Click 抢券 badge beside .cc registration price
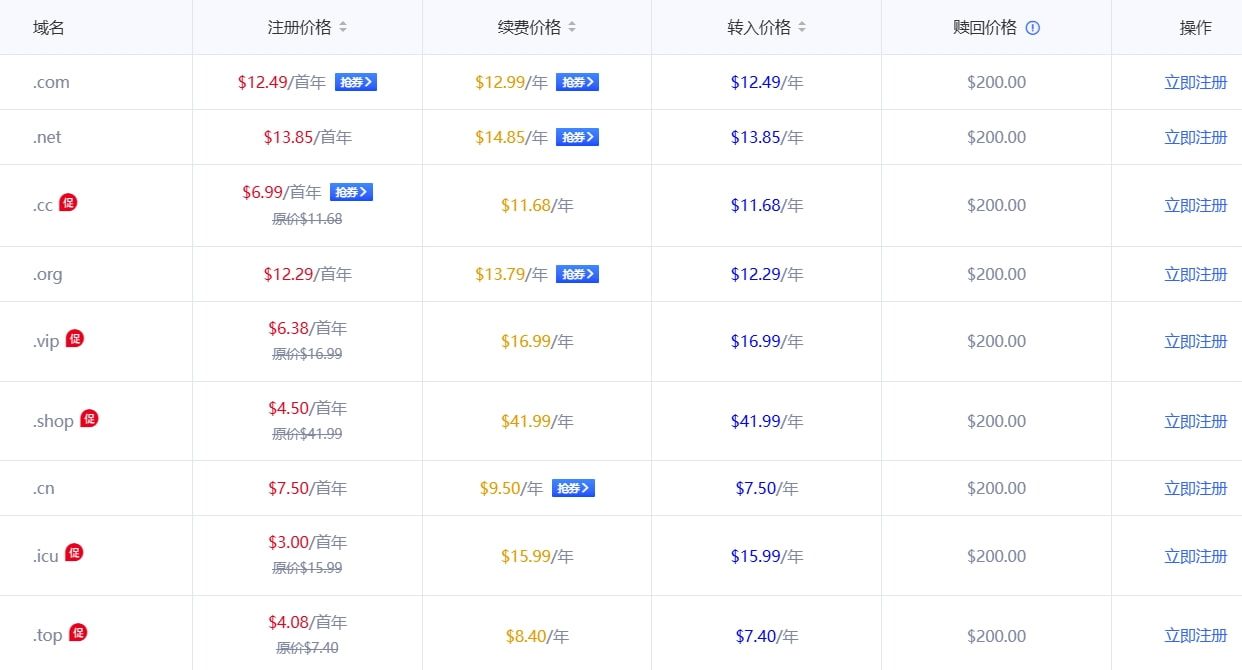The height and width of the screenshot is (670, 1242). click(351, 192)
